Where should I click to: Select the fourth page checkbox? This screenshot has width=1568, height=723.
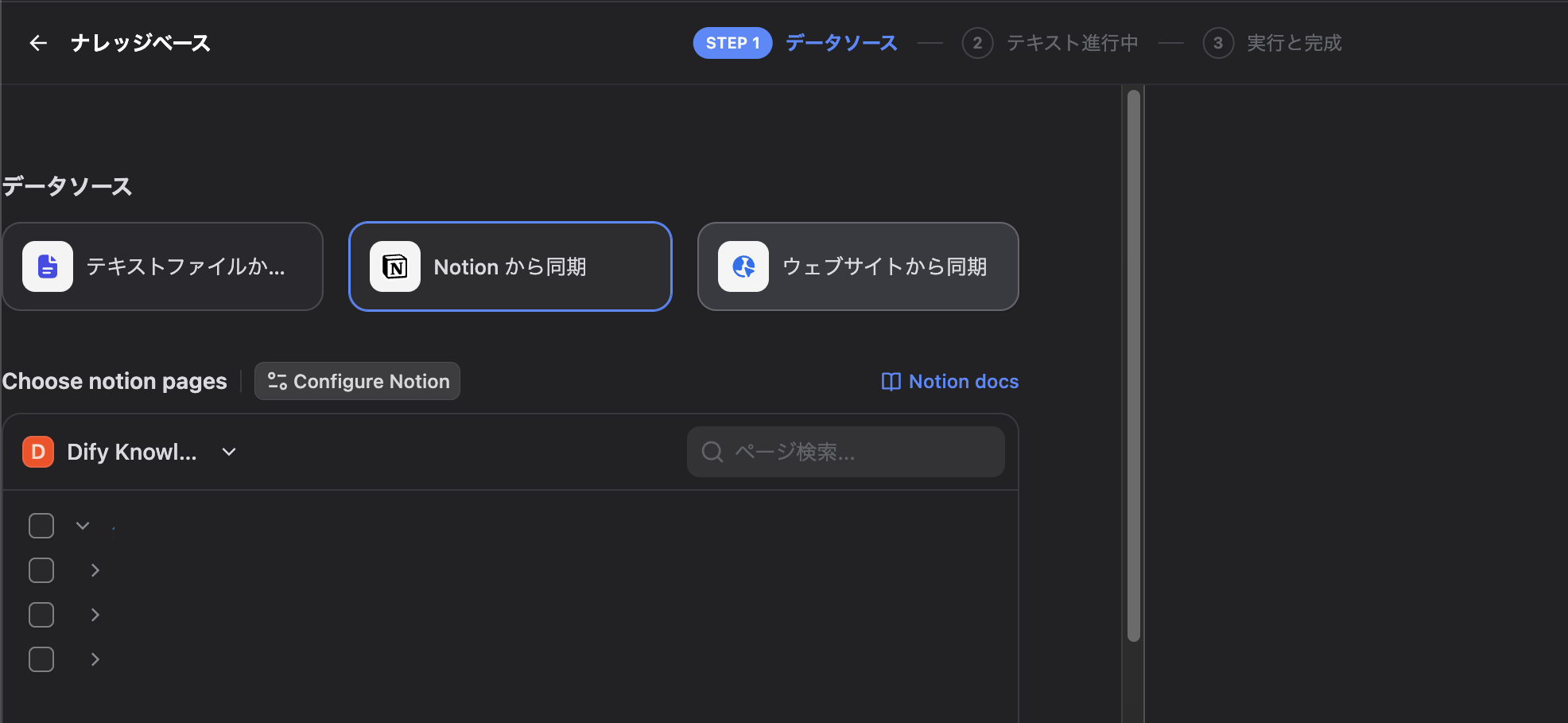(x=41, y=659)
